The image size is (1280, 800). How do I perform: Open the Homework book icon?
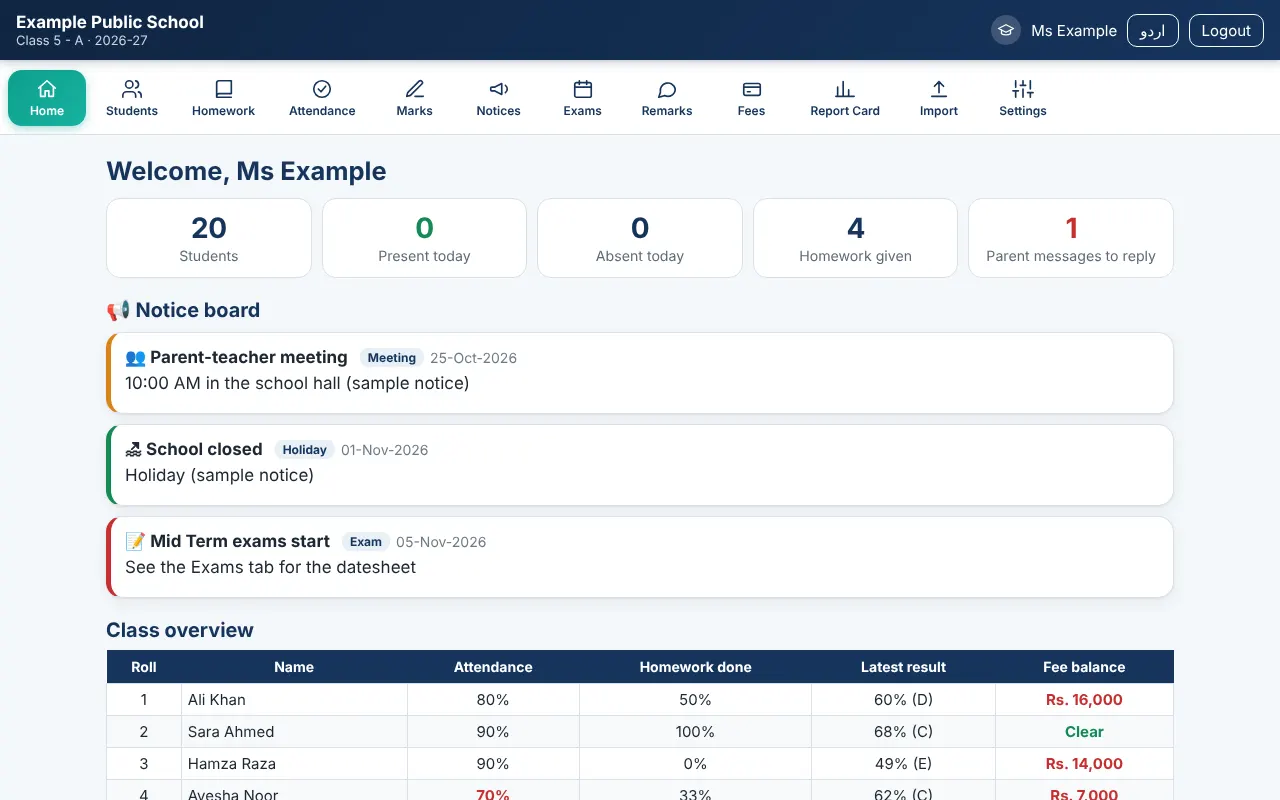point(223,89)
